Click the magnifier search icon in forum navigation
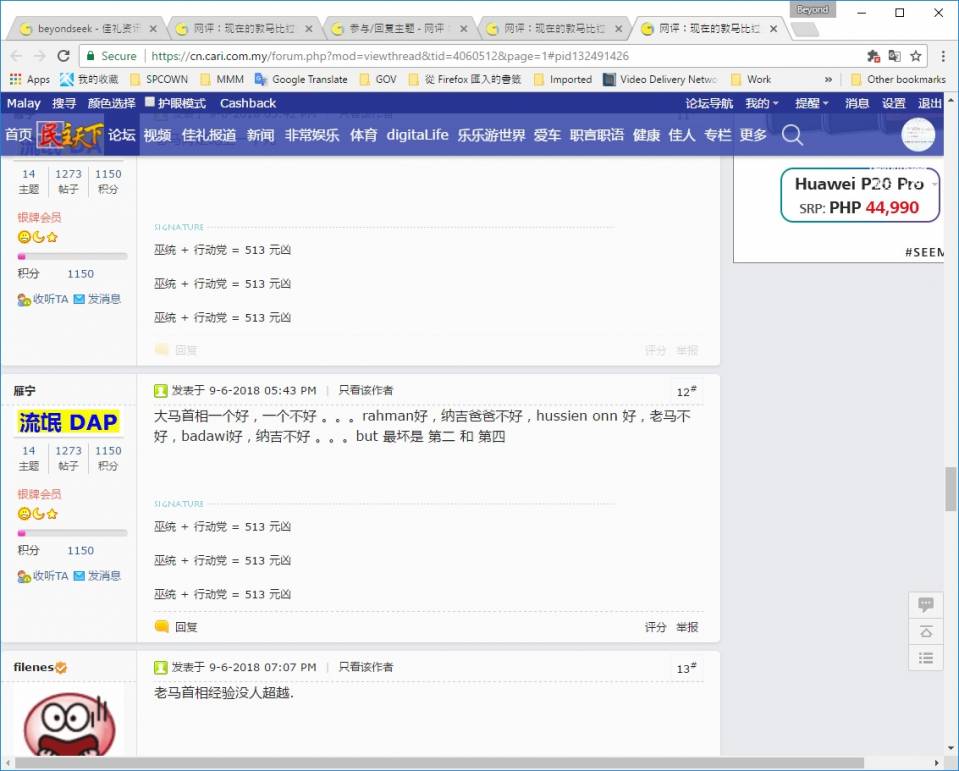This screenshot has width=959, height=771. 792,135
